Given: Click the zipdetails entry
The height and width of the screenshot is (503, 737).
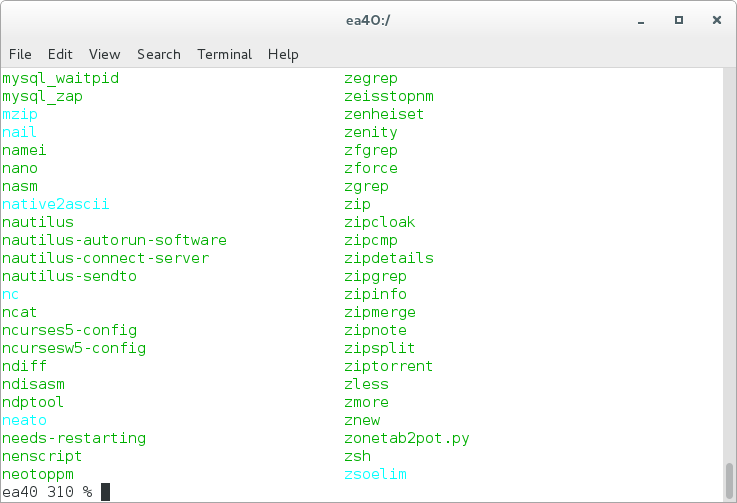Looking at the screenshot, I should 389,258.
